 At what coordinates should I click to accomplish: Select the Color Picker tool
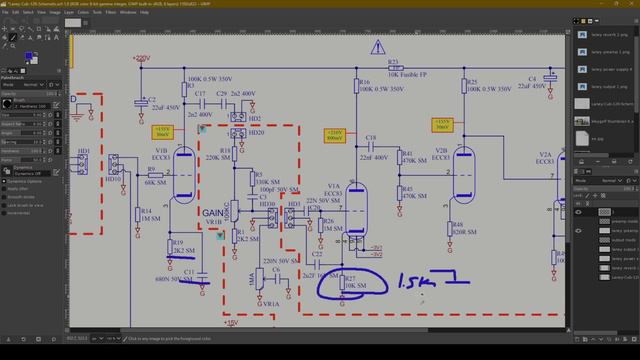click(x=4, y=46)
